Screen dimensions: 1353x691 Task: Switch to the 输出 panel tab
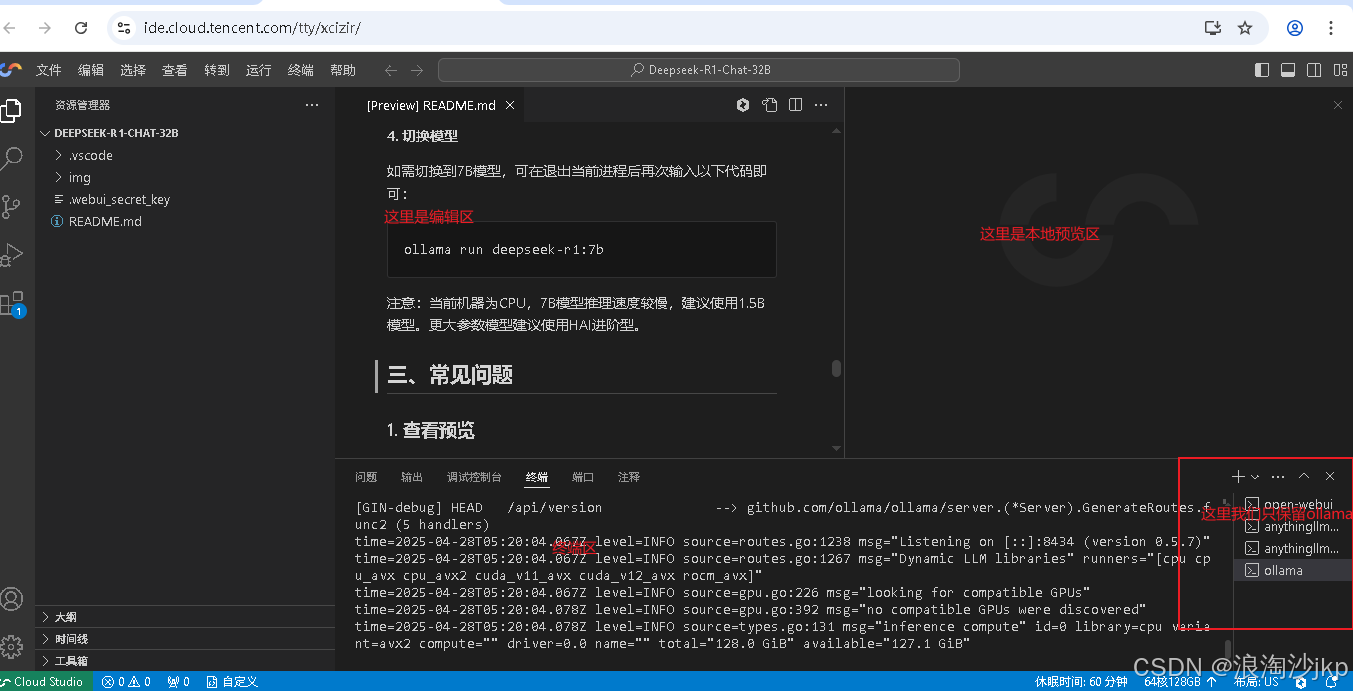click(412, 477)
